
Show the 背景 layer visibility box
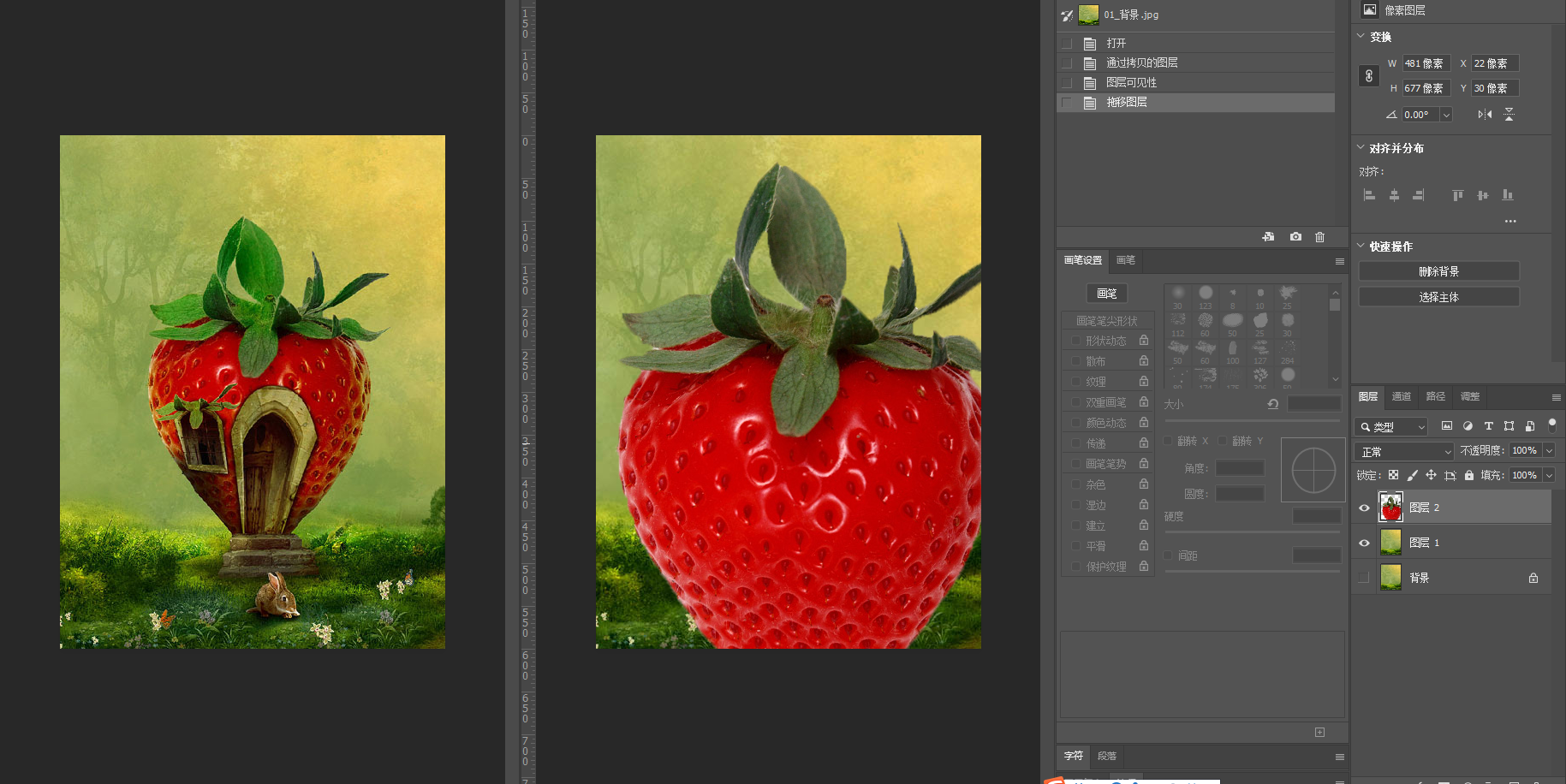[x=1364, y=578]
